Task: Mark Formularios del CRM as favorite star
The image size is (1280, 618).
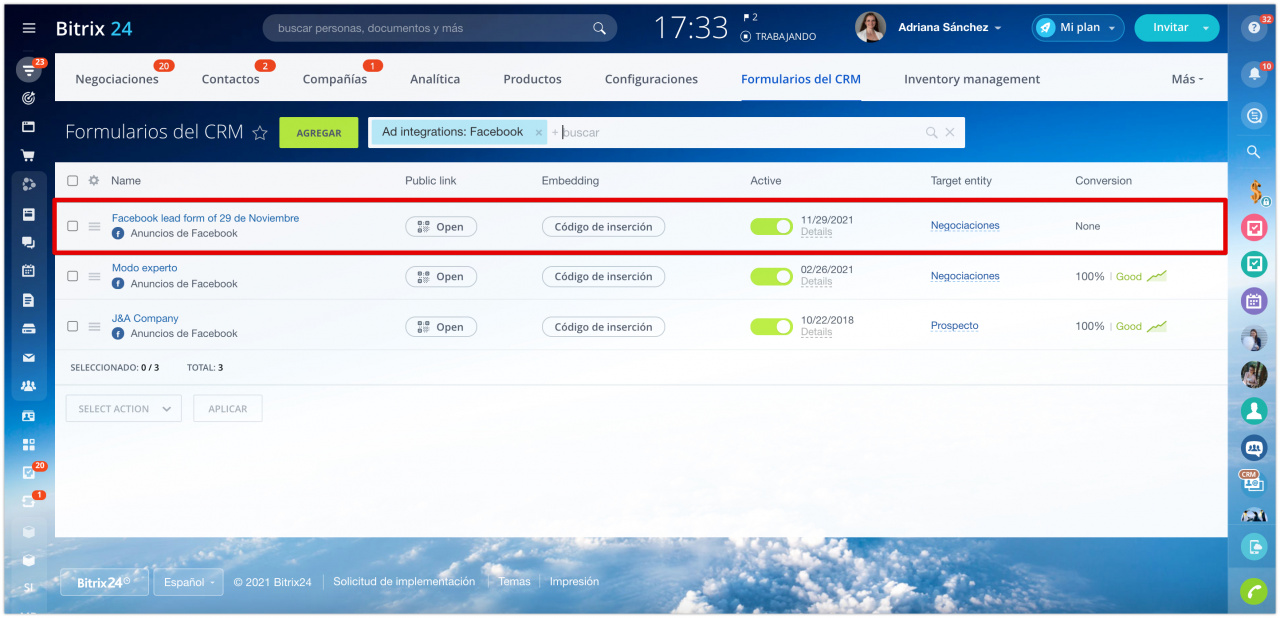Action: pyautogui.click(x=260, y=133)
